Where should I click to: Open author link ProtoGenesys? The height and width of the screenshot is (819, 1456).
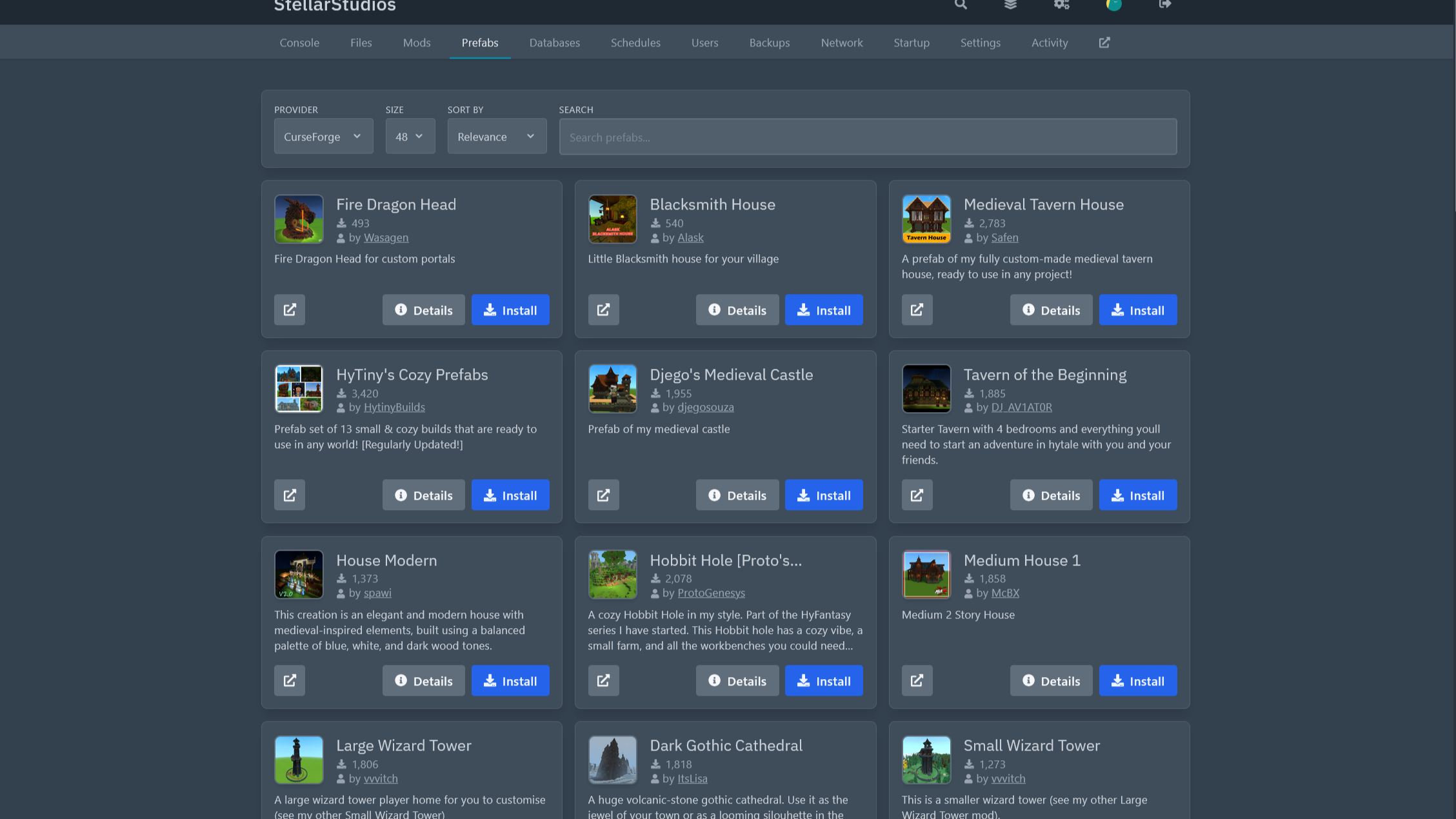(710, 593)
